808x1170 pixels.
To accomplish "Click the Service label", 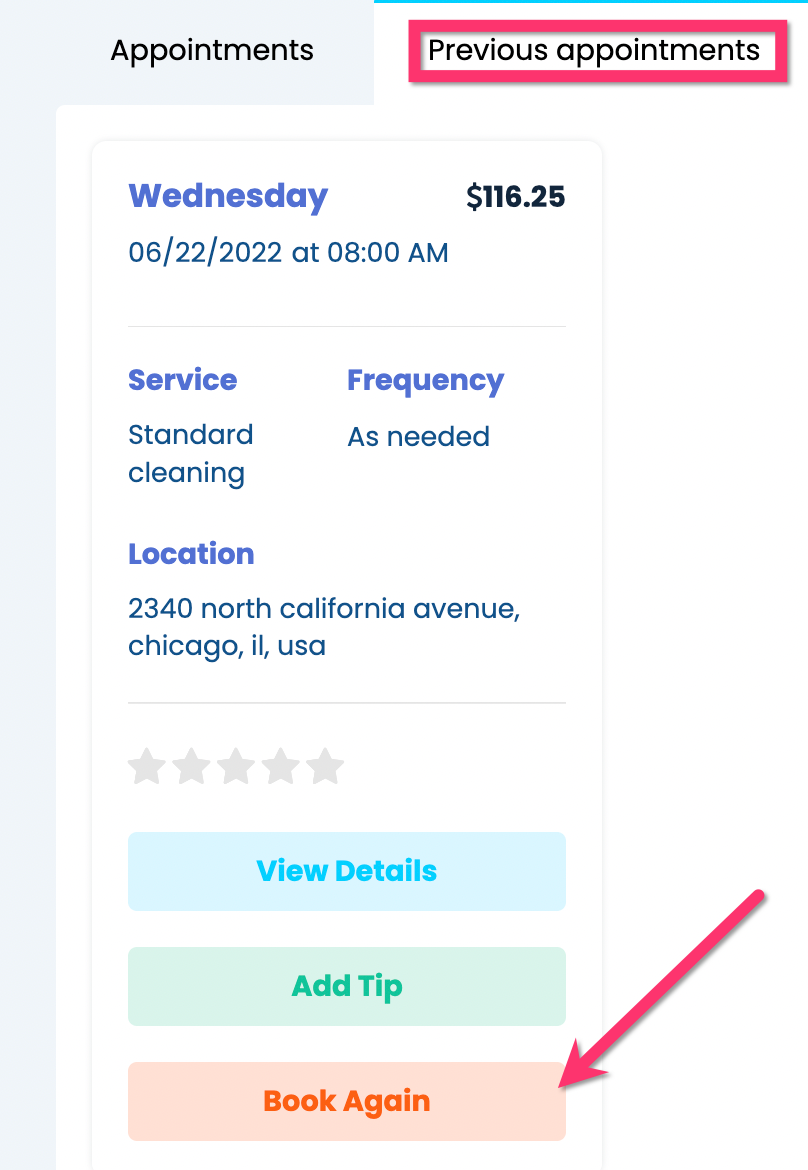I will click(183, 380).
